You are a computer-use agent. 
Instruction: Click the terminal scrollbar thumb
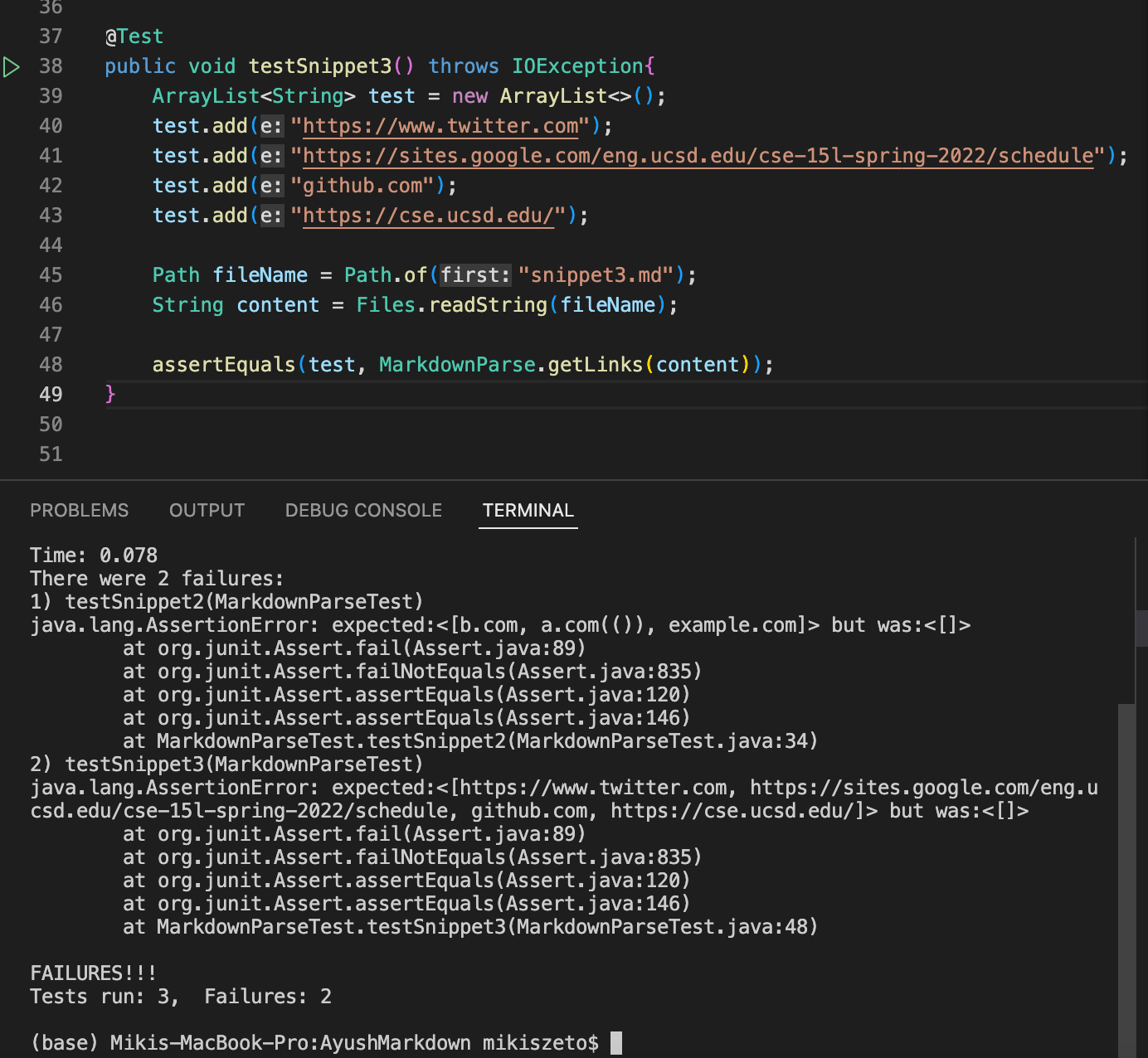coord(1126,881)
